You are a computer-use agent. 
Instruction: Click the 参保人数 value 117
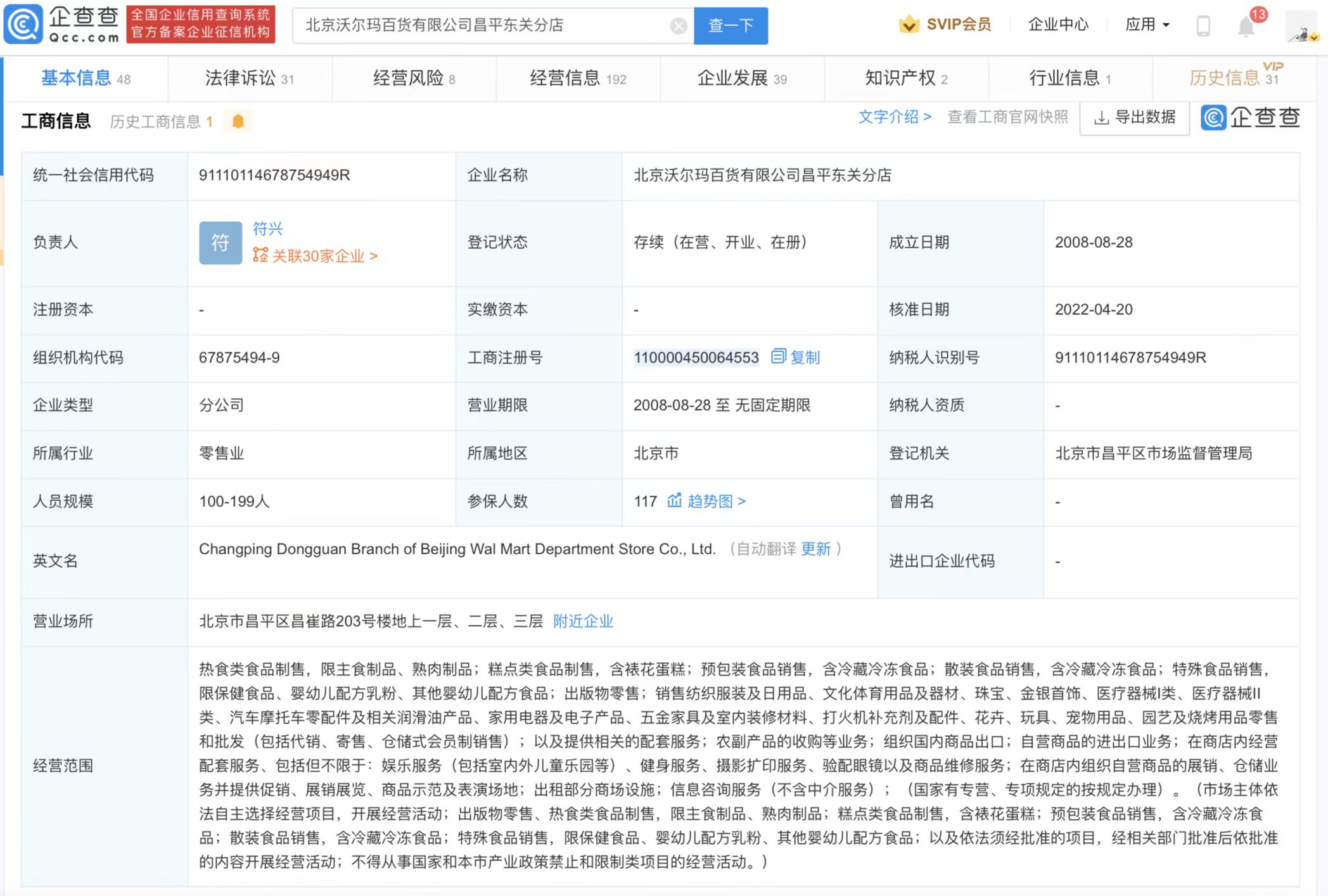tap(645, 501)
